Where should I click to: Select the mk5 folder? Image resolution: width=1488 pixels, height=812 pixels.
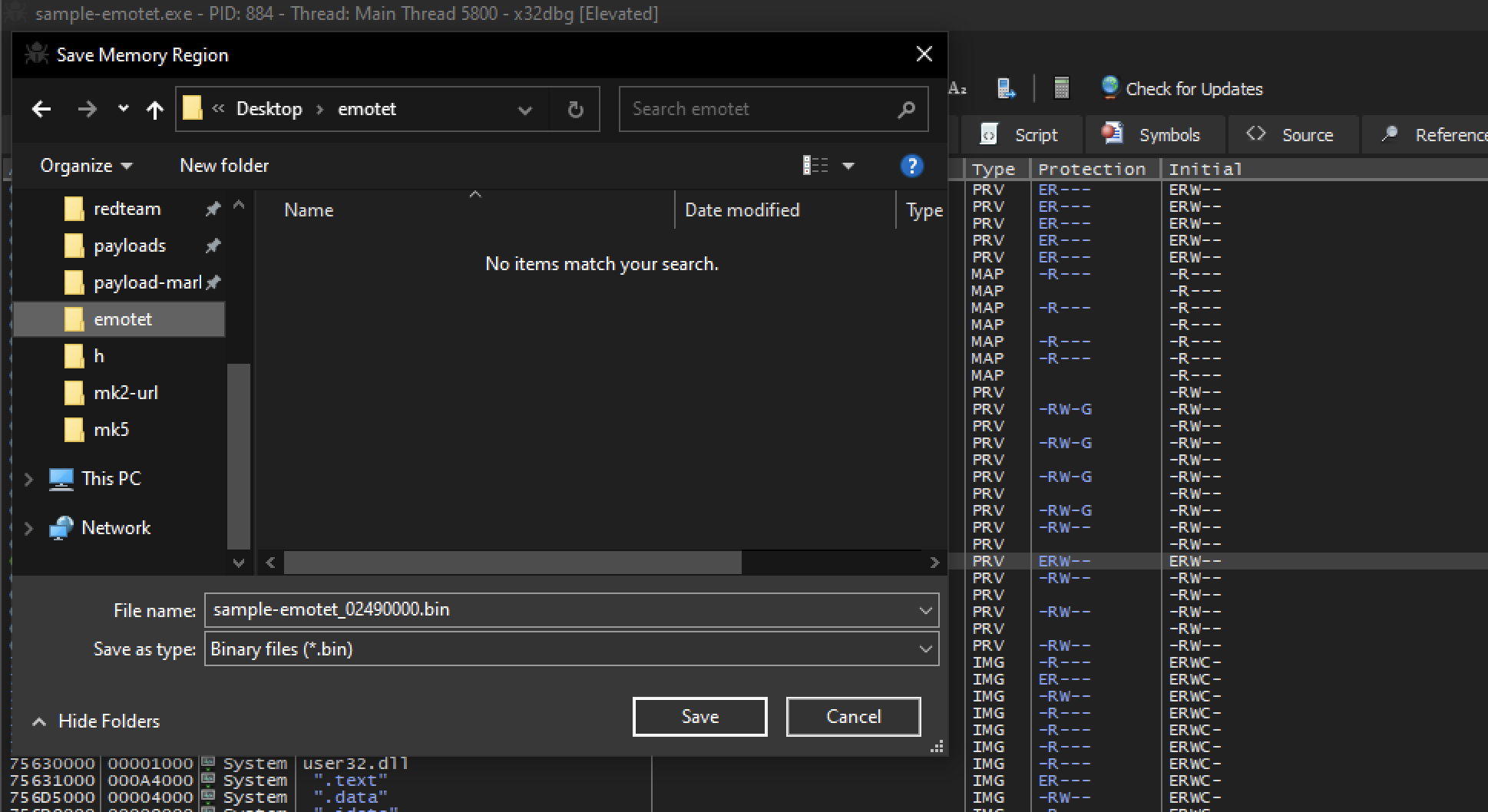[x=111, y=430]
